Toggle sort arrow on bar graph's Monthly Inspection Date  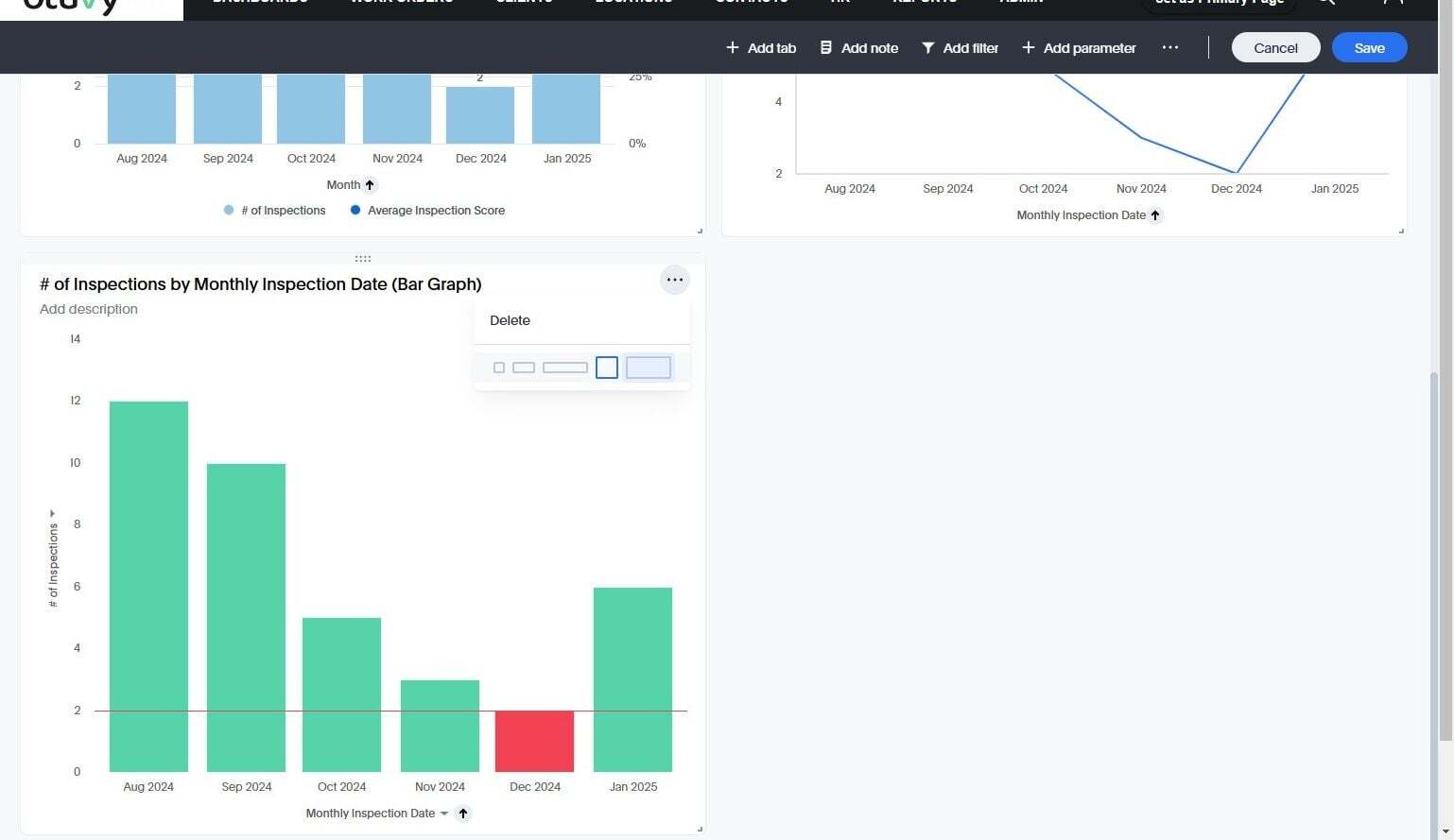pyautogui.click(x=463, y=814)
